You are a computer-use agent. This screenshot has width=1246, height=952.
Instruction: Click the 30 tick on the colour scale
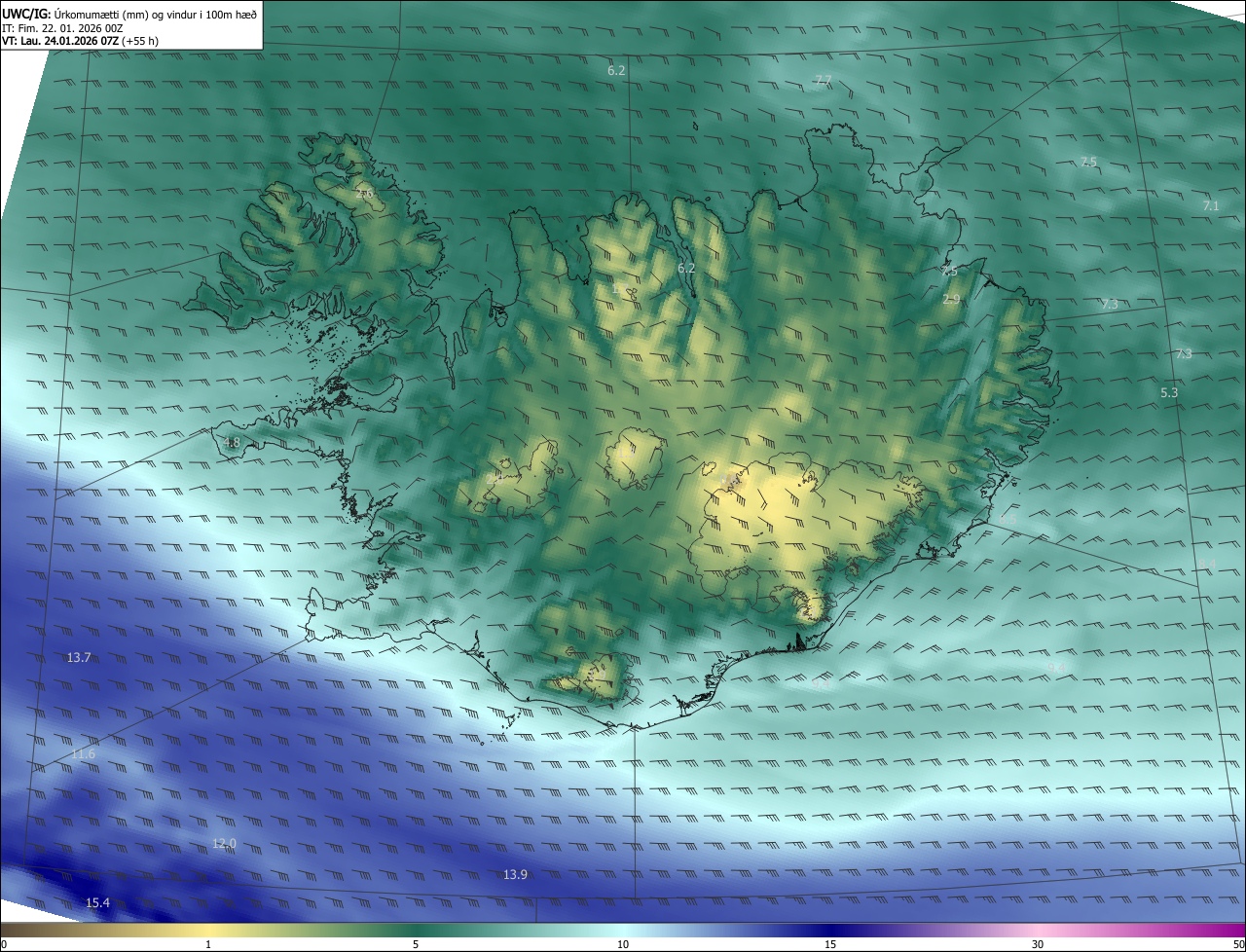point(1038,944)
